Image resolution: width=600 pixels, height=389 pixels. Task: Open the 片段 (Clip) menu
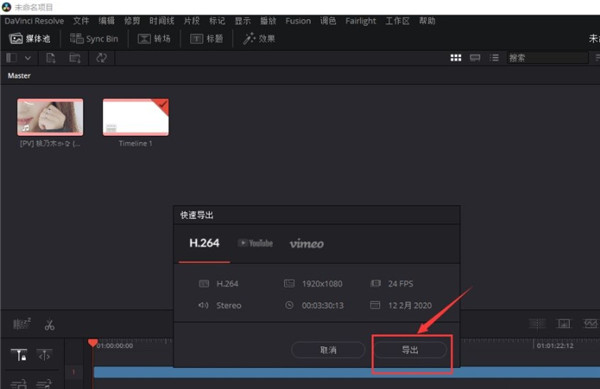[x=192, y=21]
